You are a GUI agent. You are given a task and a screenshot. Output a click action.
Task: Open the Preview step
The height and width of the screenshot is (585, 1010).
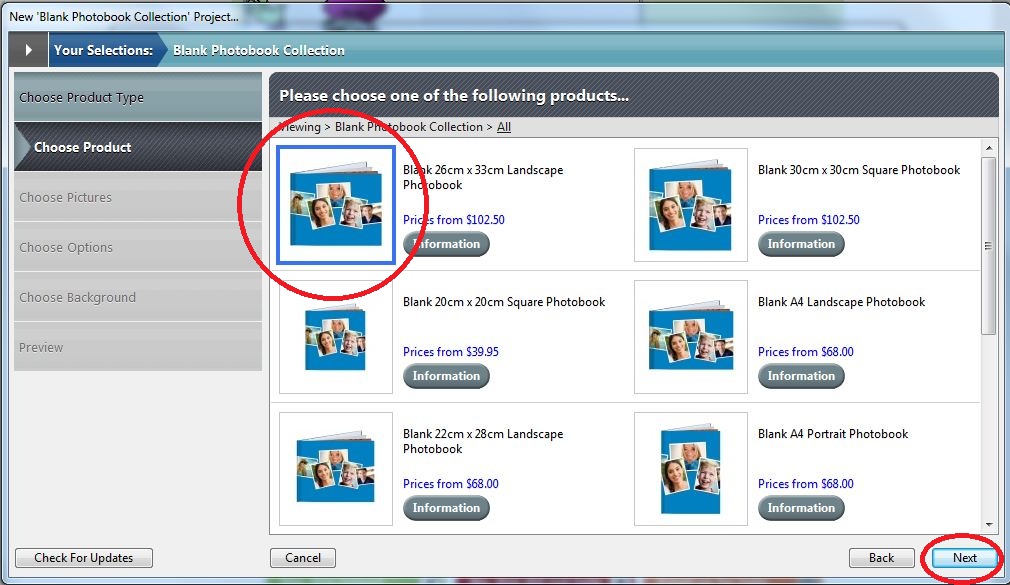pyautogui.click(x=138, y=347)
